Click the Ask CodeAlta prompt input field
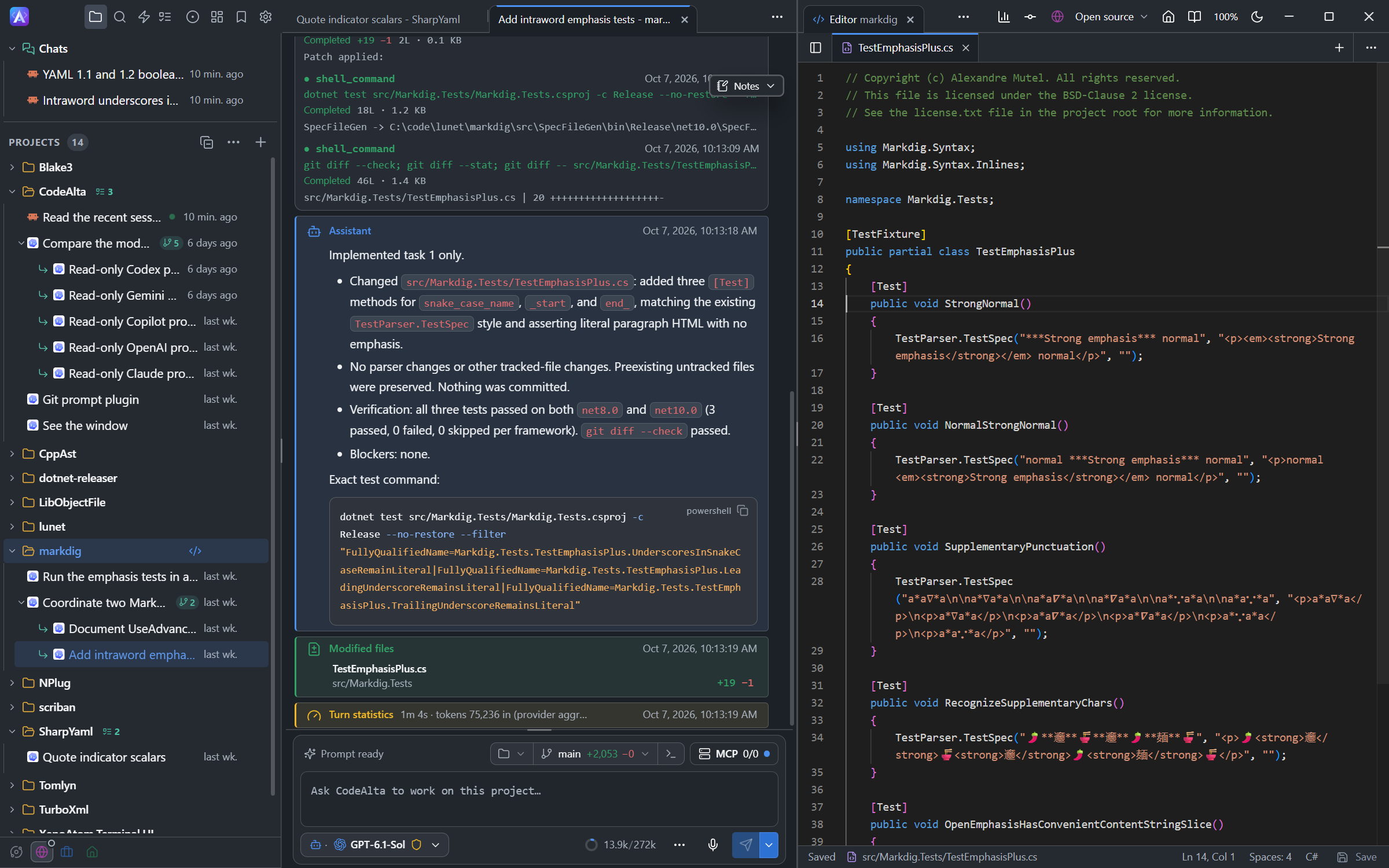This screenshot has width=1389, height=868. (539, 799)
